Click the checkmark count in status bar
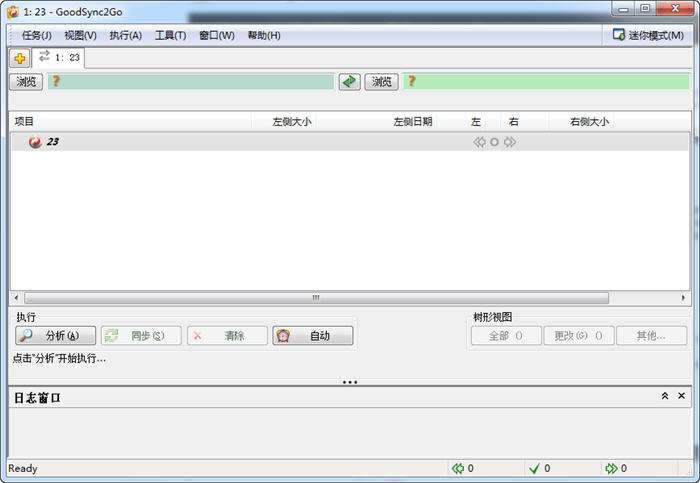Screen dimensions: 700x483 click(539, 468)
